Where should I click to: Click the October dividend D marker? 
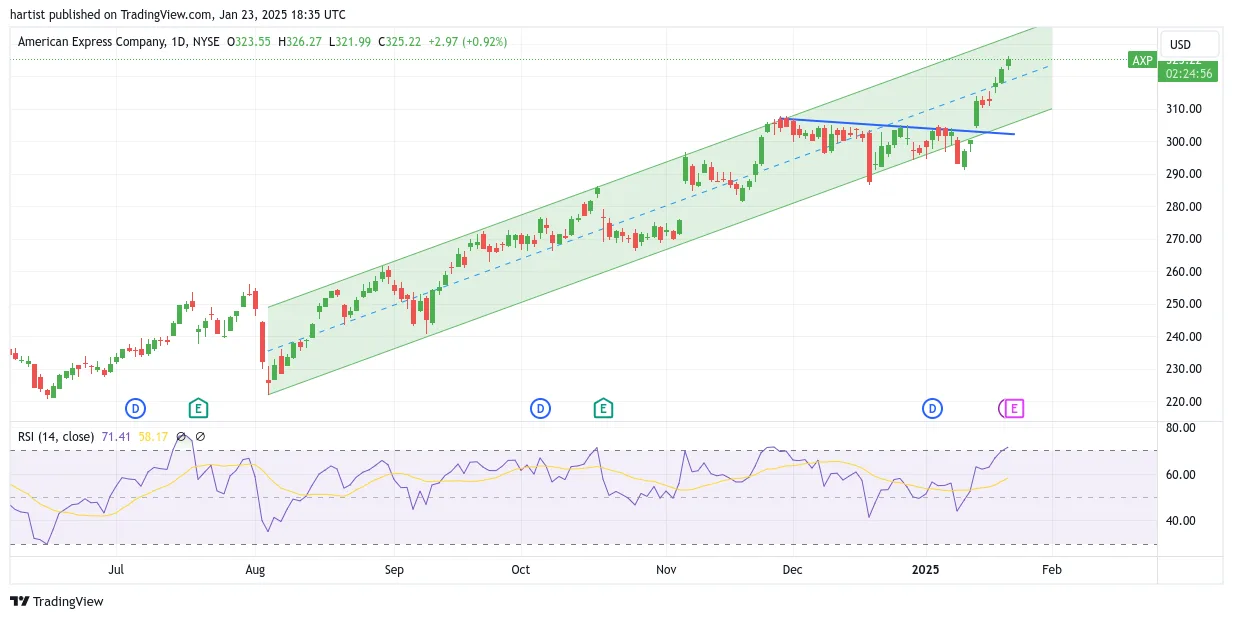540,408
